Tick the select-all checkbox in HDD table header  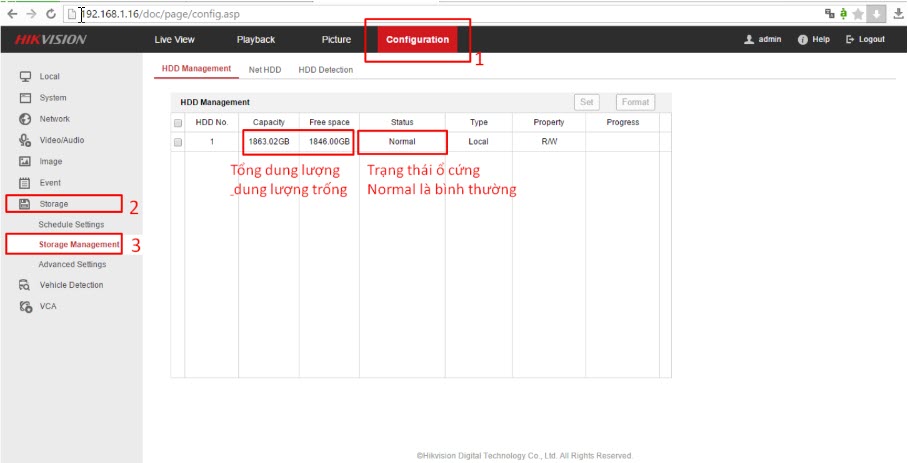pyautogui.click(x=178, y=123)
